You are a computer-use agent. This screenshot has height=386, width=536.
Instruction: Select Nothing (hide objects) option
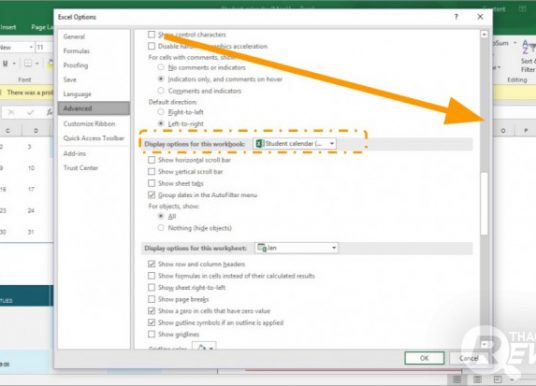coord(161,228)
